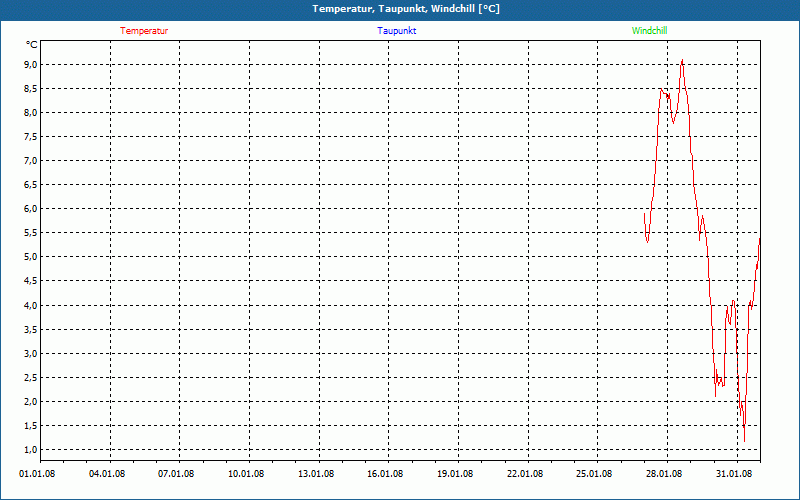Select the 5,5 y-axis value
800x500 pixels.
(x=31, y=232)
